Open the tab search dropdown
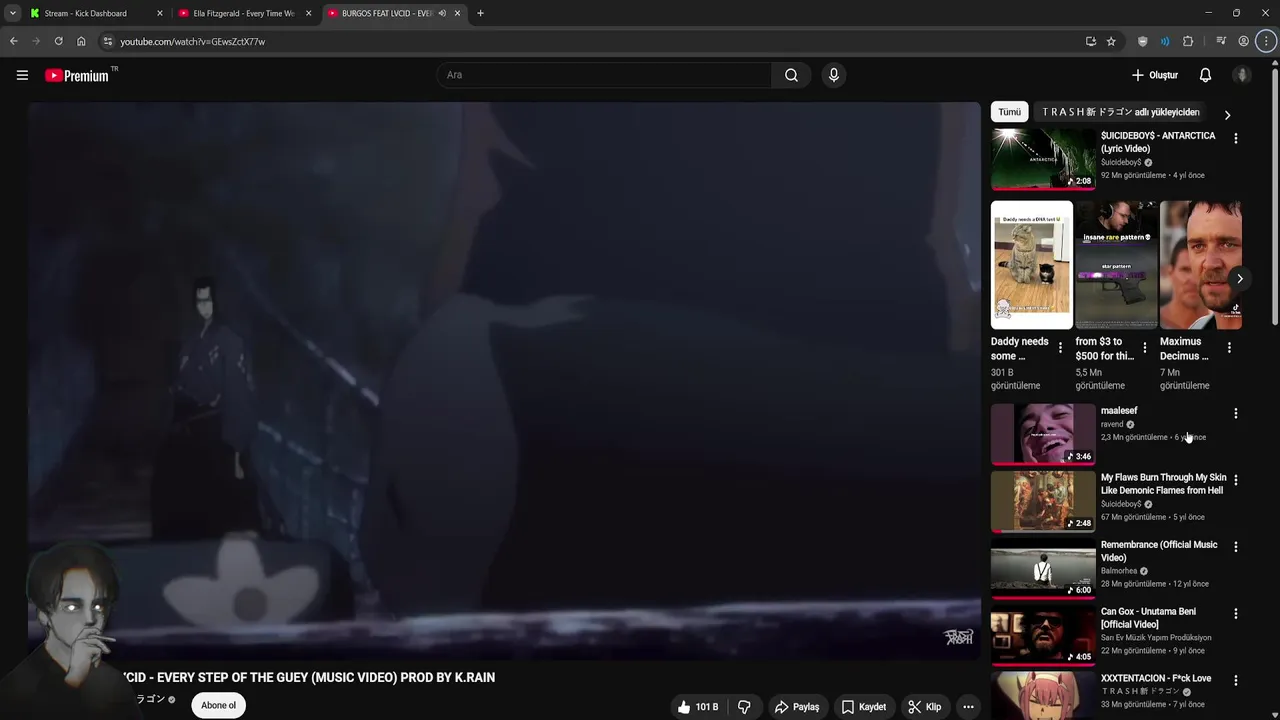This screenshot has width=1280, height=720. (x=12, y=13)
